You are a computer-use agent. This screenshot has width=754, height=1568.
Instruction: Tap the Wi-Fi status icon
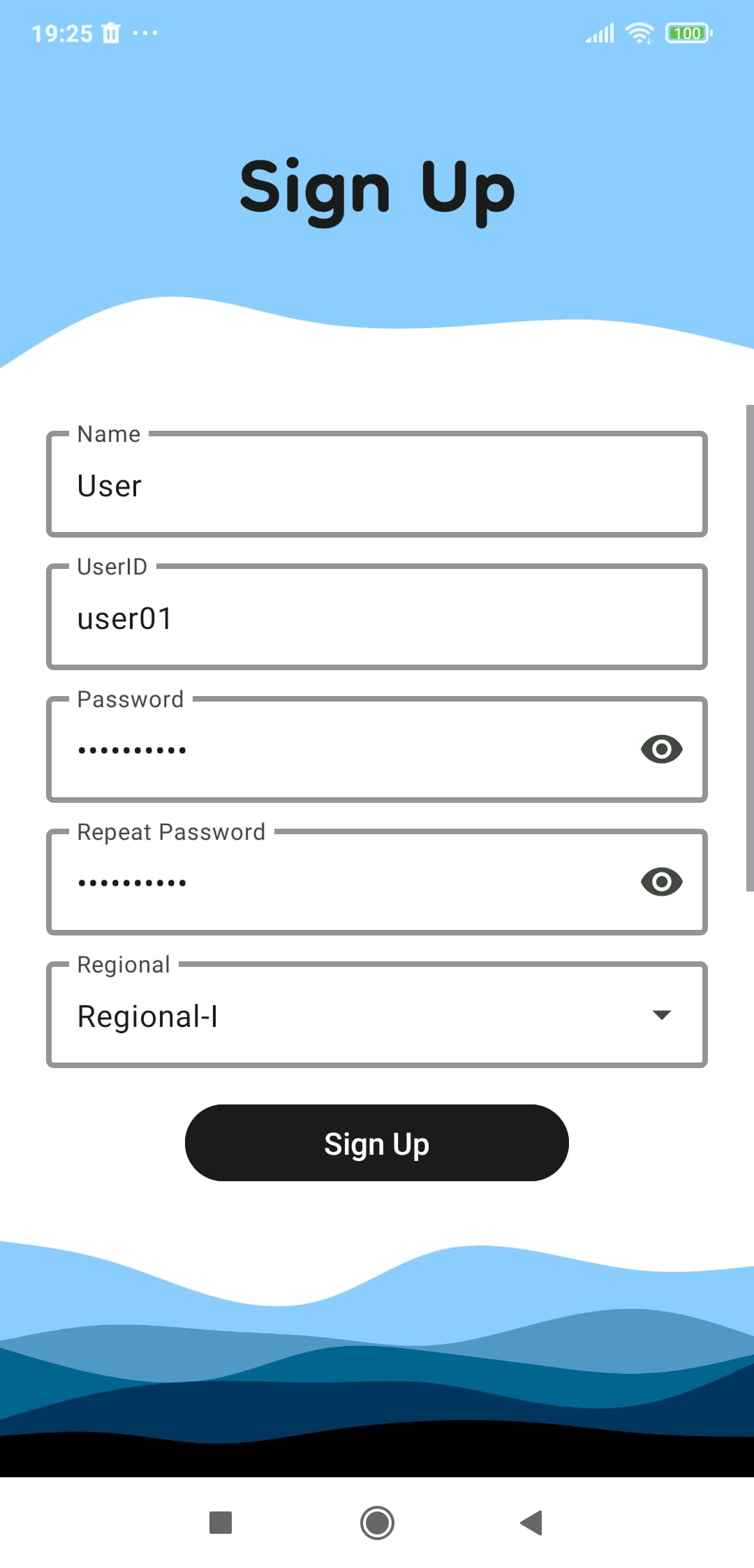(x=640, y=33)
